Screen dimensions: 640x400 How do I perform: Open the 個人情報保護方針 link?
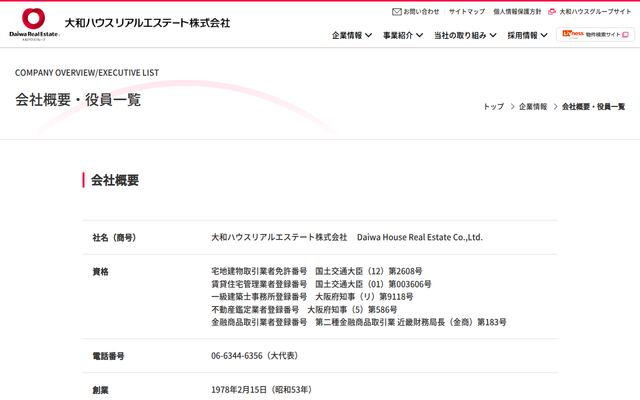click(517, 12)
